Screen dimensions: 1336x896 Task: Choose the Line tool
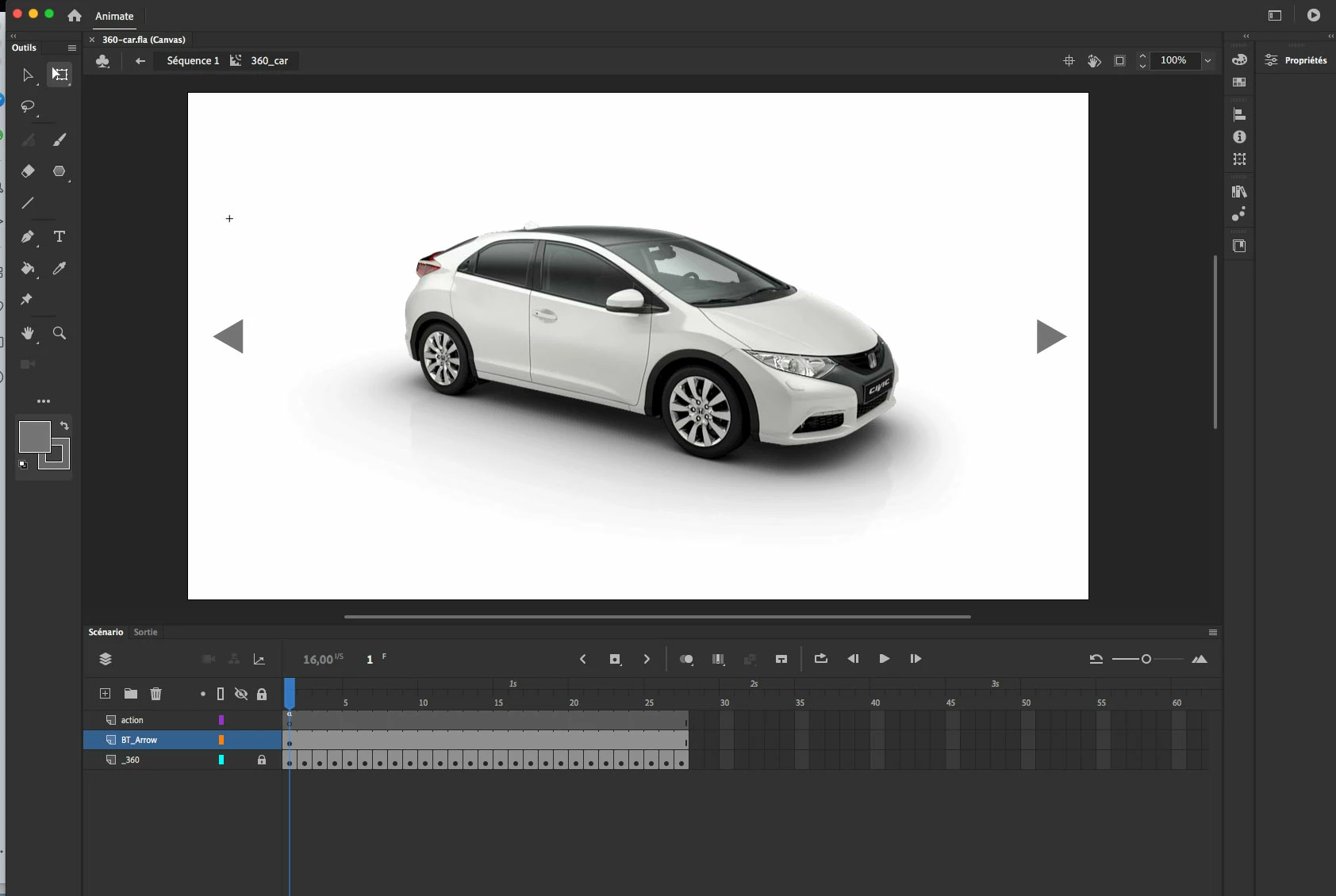(28, 203)
